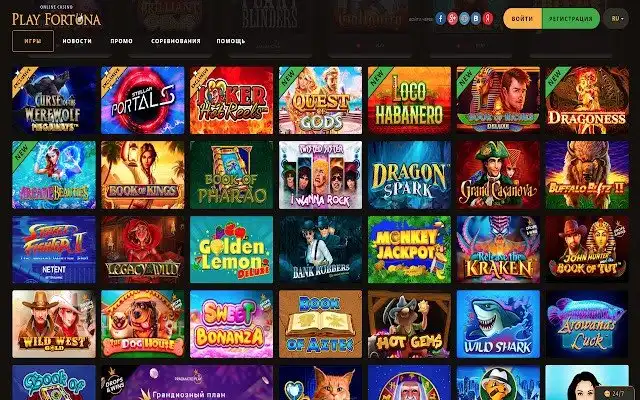The height and width of the screenshot is (400, 640).
Task: Open the Новости menu item
Action: [x=77, y=41]
